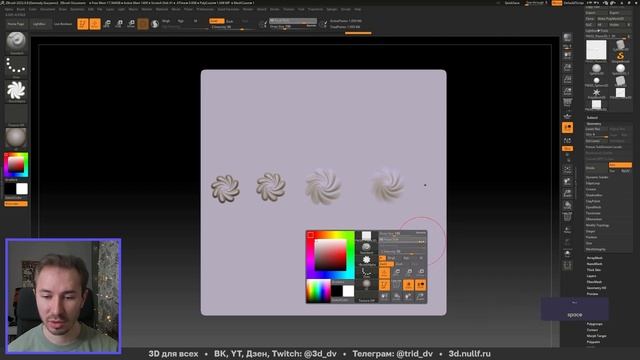The width and height of the screenshot is (640, 360).
Task: Click the Zoom3D icon on right shelf
Action: 567,193
